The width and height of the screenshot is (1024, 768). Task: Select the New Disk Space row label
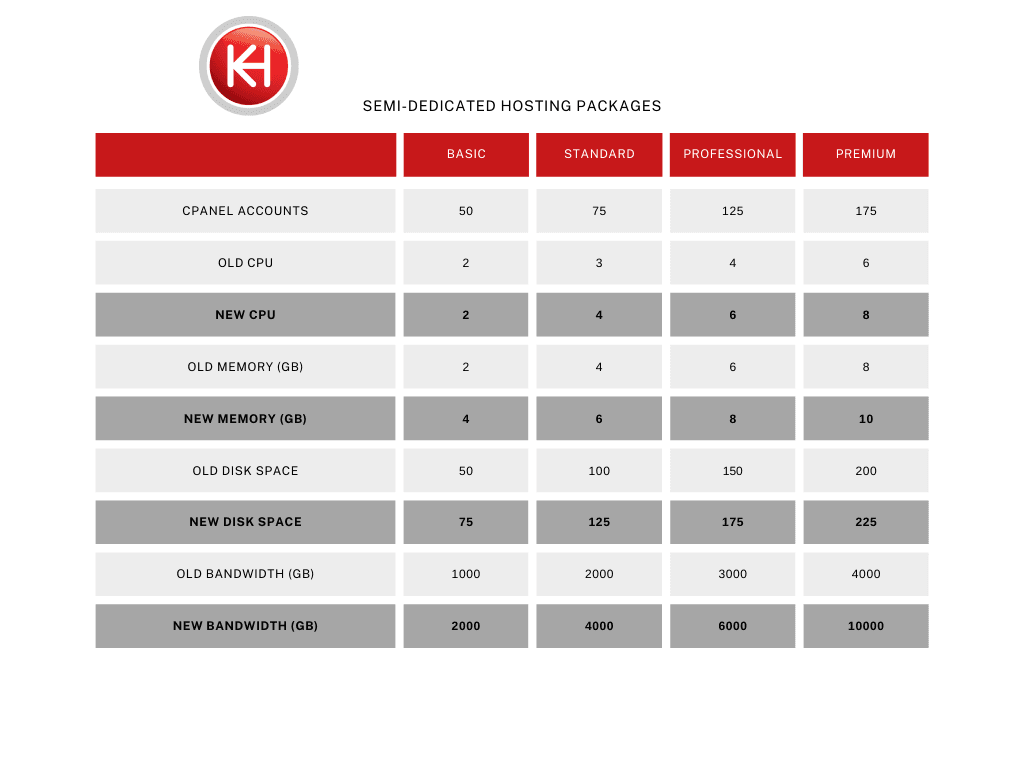click(x=246, y=522)
